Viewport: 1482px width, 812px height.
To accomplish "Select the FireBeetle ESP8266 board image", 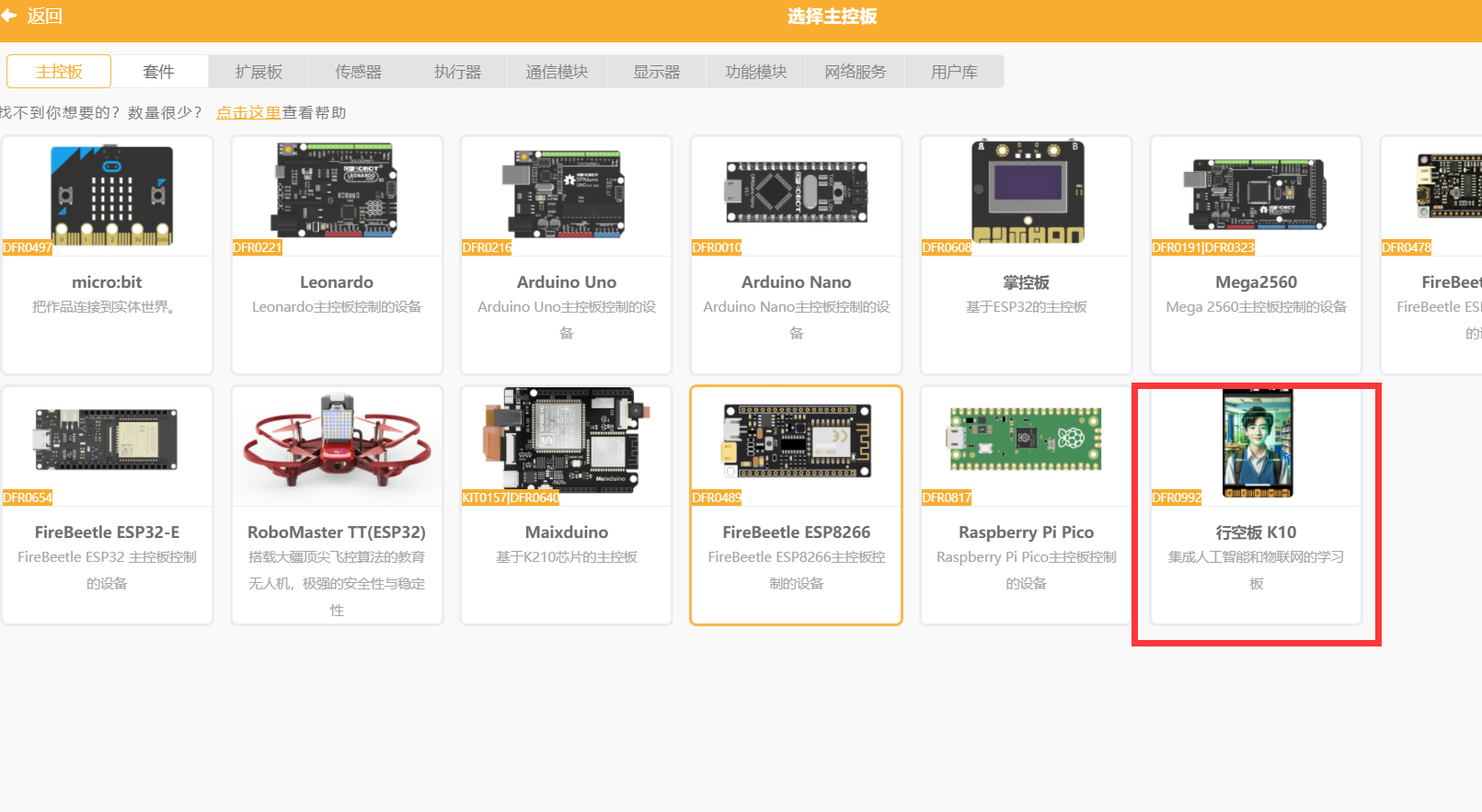I will click(797, 441).
